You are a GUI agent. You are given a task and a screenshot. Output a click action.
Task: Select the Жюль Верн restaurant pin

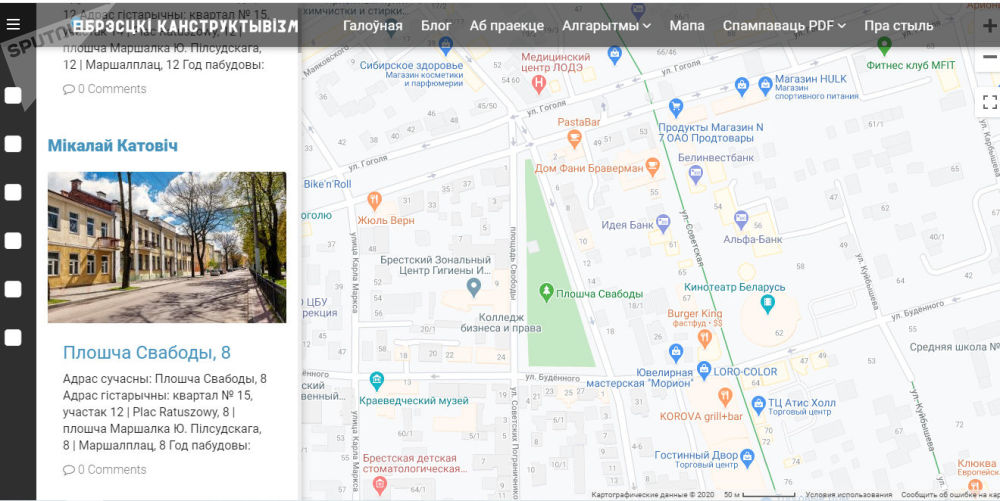tap(375, 200)
